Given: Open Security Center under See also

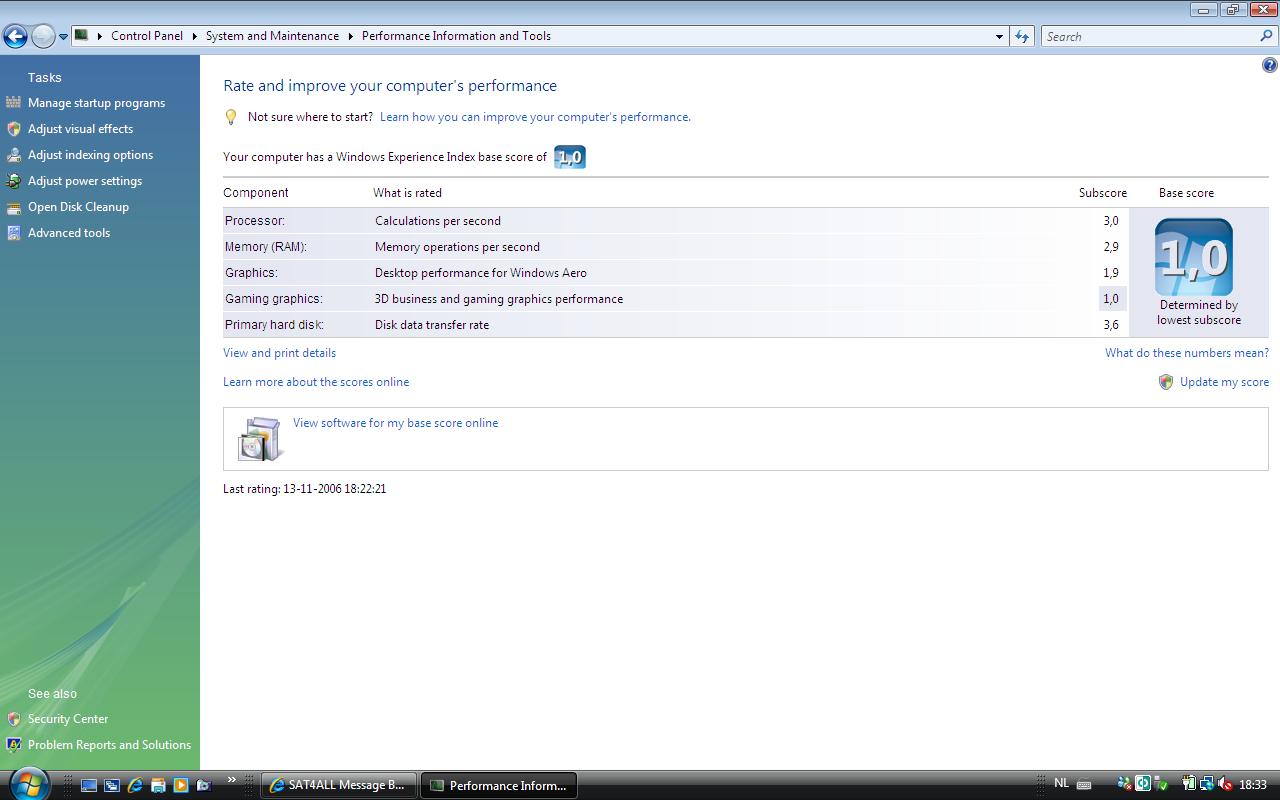Looking at the screenshot, I should [68, 719].
